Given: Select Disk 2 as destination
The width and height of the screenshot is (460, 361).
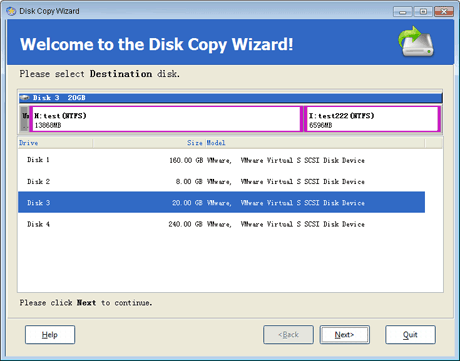Looking at the screenshot, I should (x=221, y=181).
